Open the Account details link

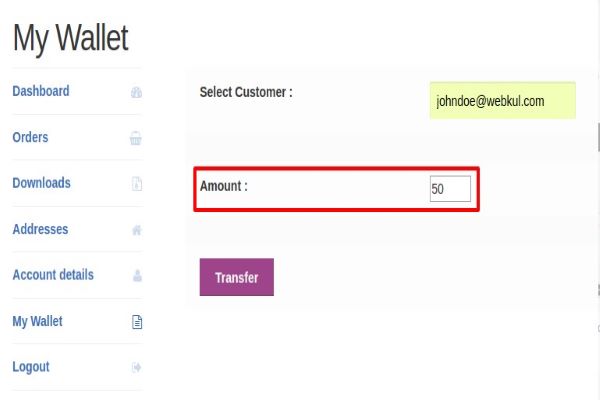pos(53,275)
